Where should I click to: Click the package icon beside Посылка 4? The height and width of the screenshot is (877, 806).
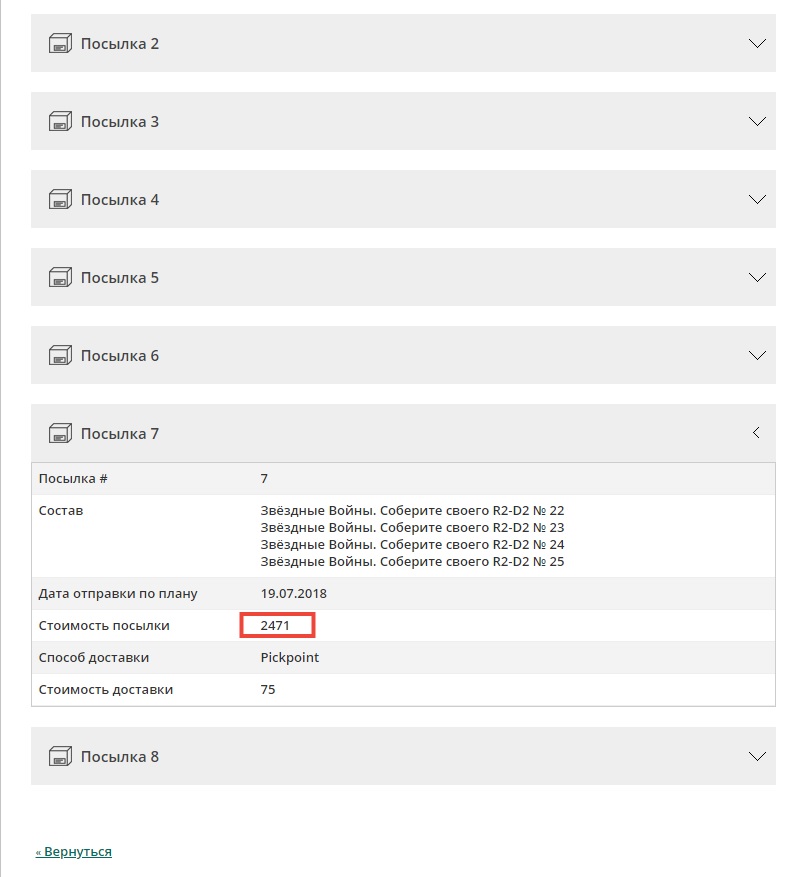point(61,199)
